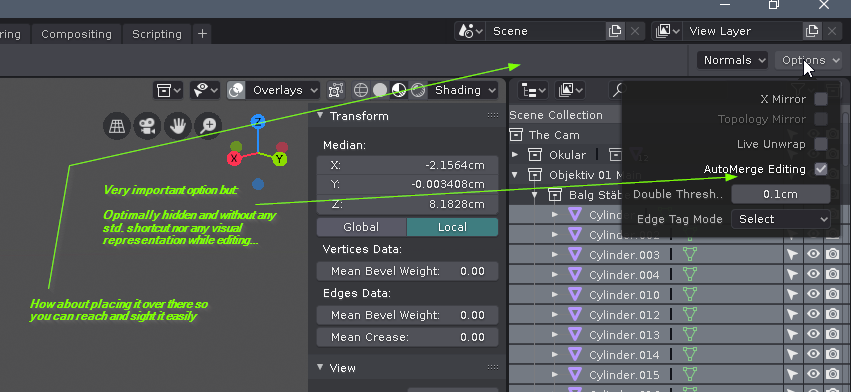Uncheck AutoMerge Editing checkbox
Image resolution: width=851 pixels, height=392 pixels.
[x=821, y=169]
